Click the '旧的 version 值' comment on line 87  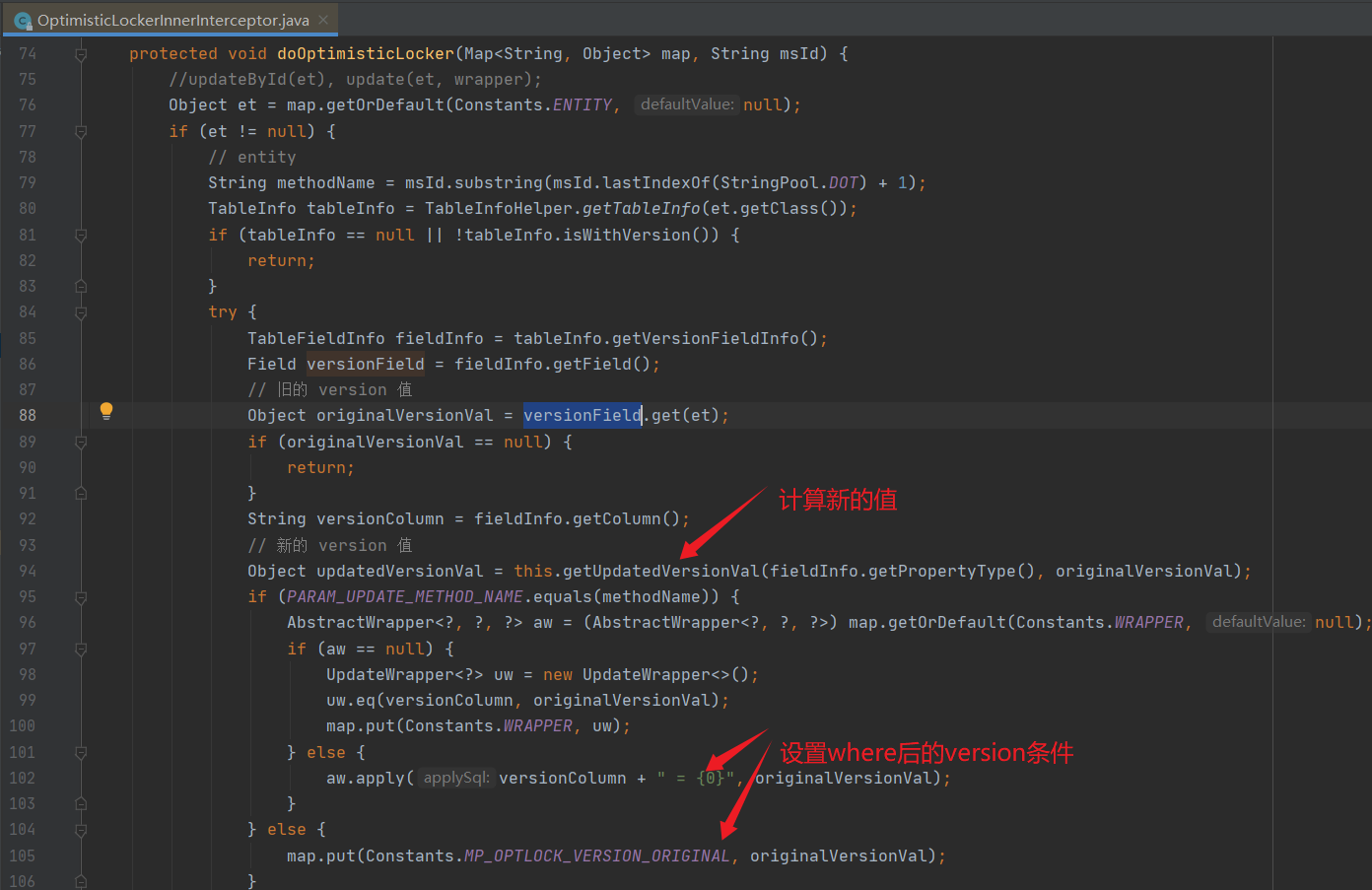point(330,390)
